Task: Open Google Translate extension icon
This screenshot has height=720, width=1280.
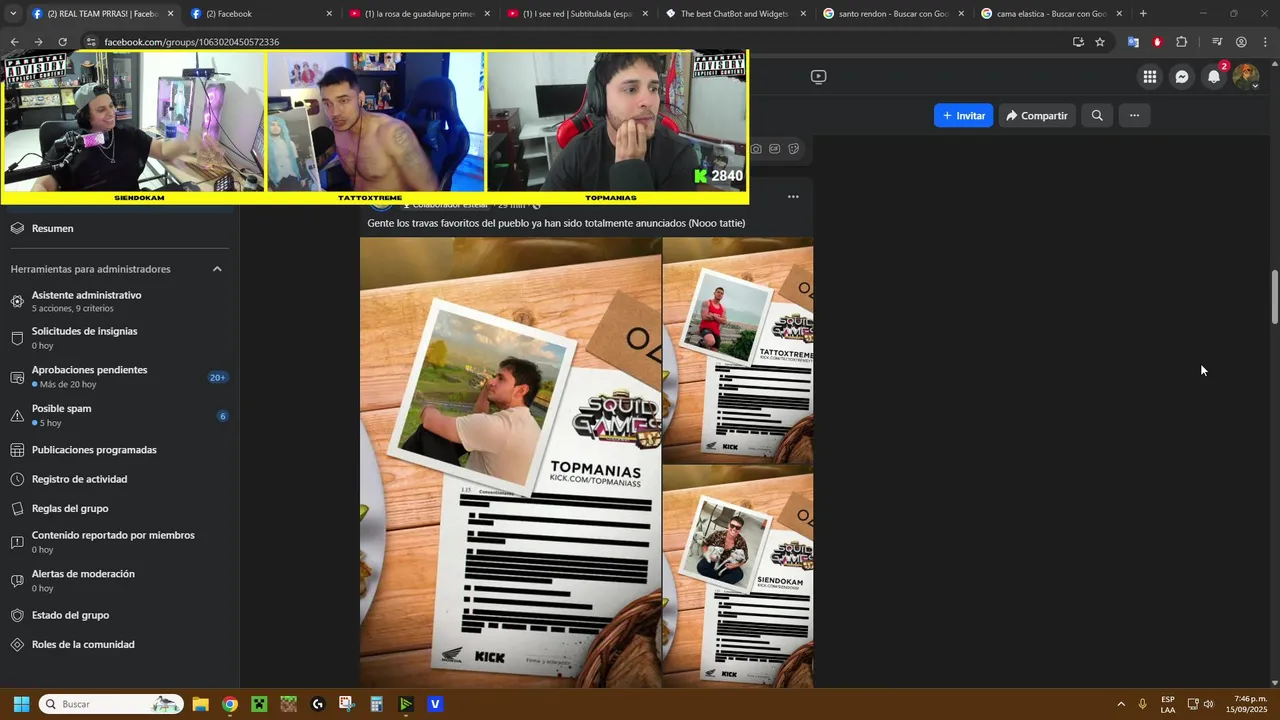Action: [1133, 42]
